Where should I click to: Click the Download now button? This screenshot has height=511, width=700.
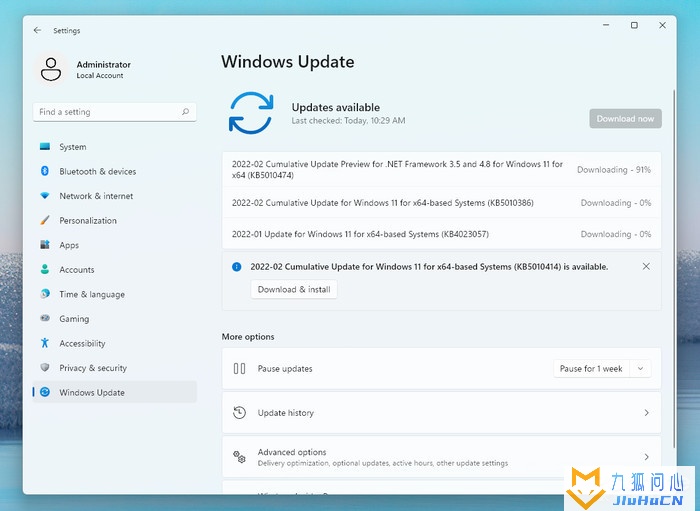[625, 119]
